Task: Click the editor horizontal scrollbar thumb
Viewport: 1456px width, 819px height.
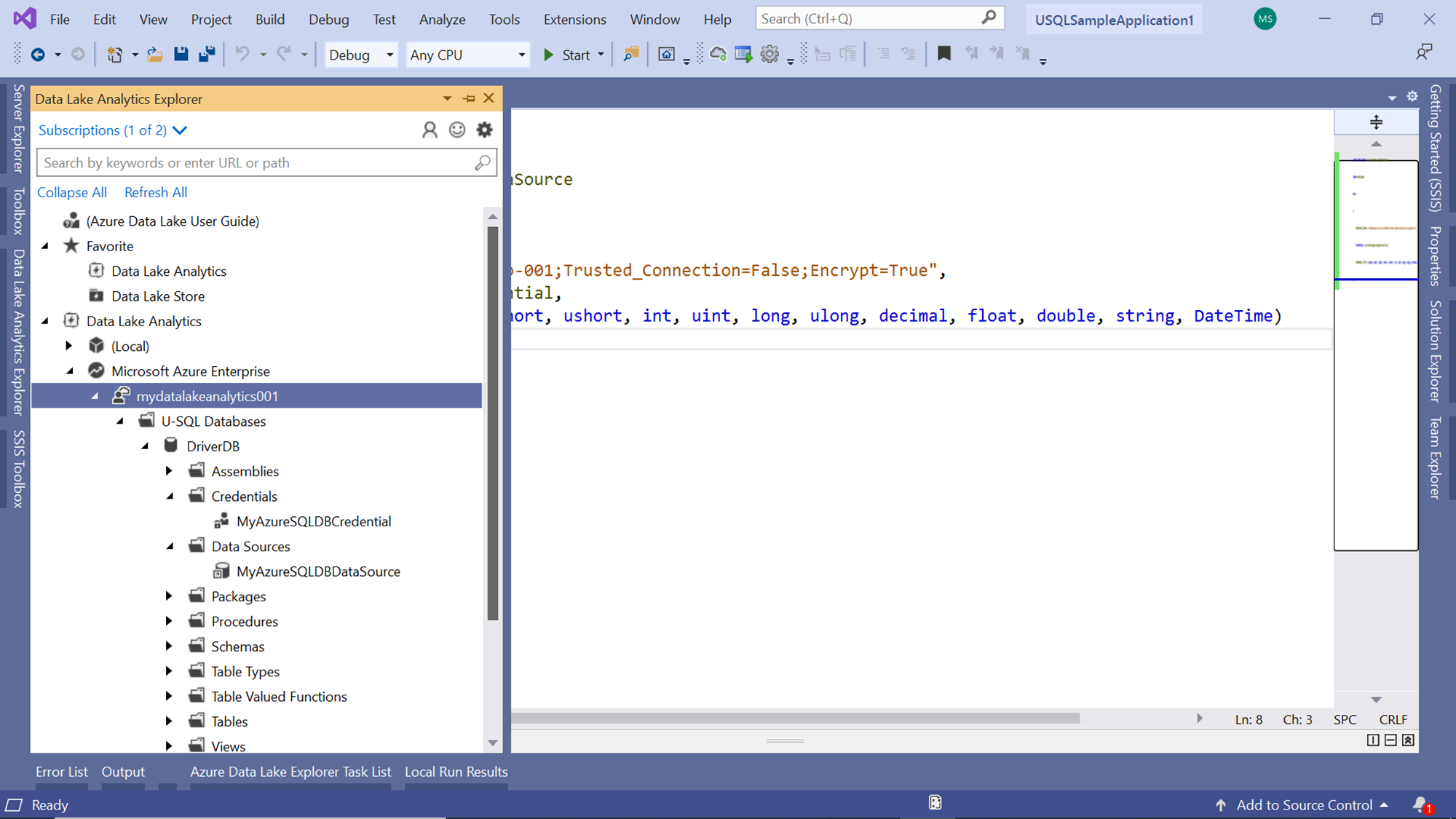Action: [x=794, y=719]
